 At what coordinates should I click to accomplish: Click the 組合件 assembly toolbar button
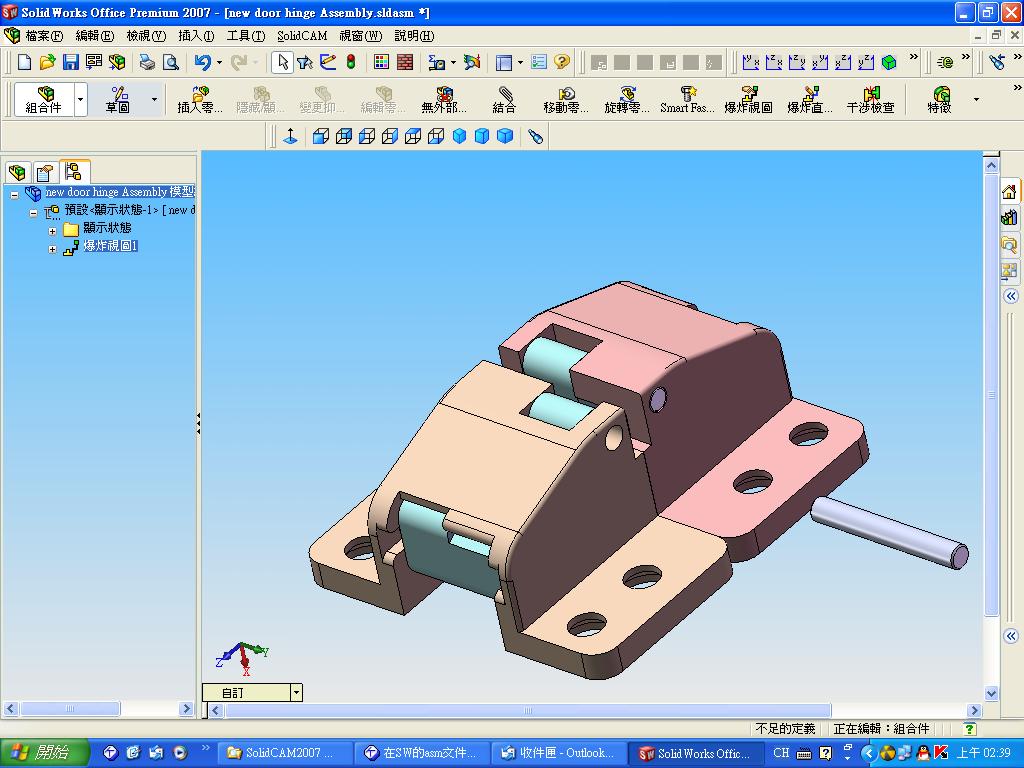(x=44, y=99)
